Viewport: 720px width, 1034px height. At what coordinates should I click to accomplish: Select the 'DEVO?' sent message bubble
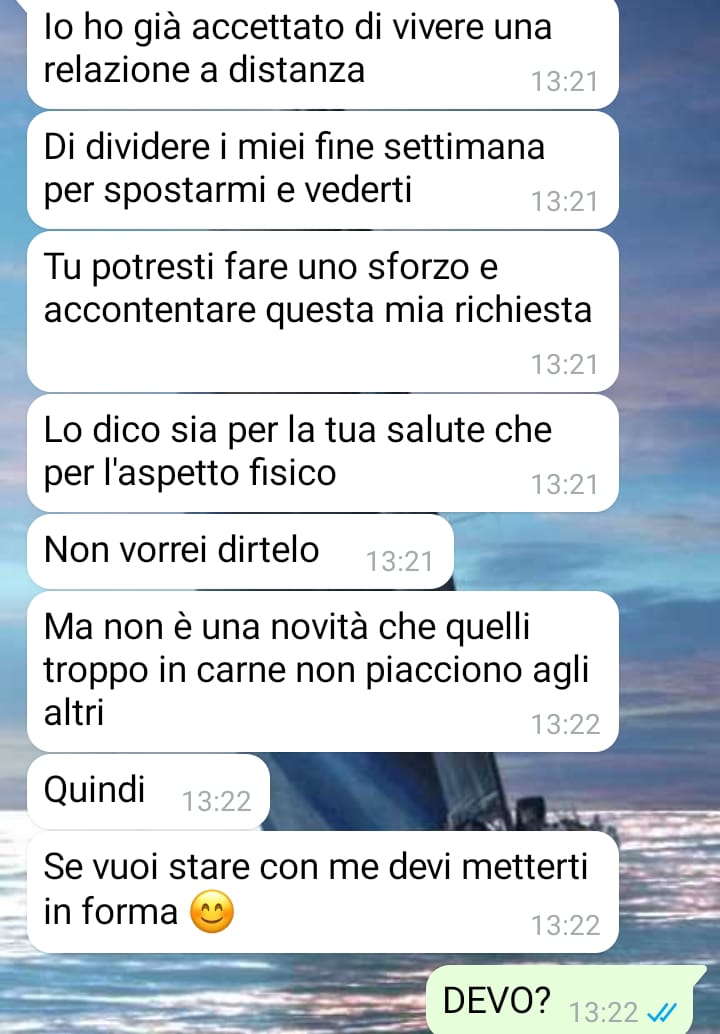[x=566, y=1000]
